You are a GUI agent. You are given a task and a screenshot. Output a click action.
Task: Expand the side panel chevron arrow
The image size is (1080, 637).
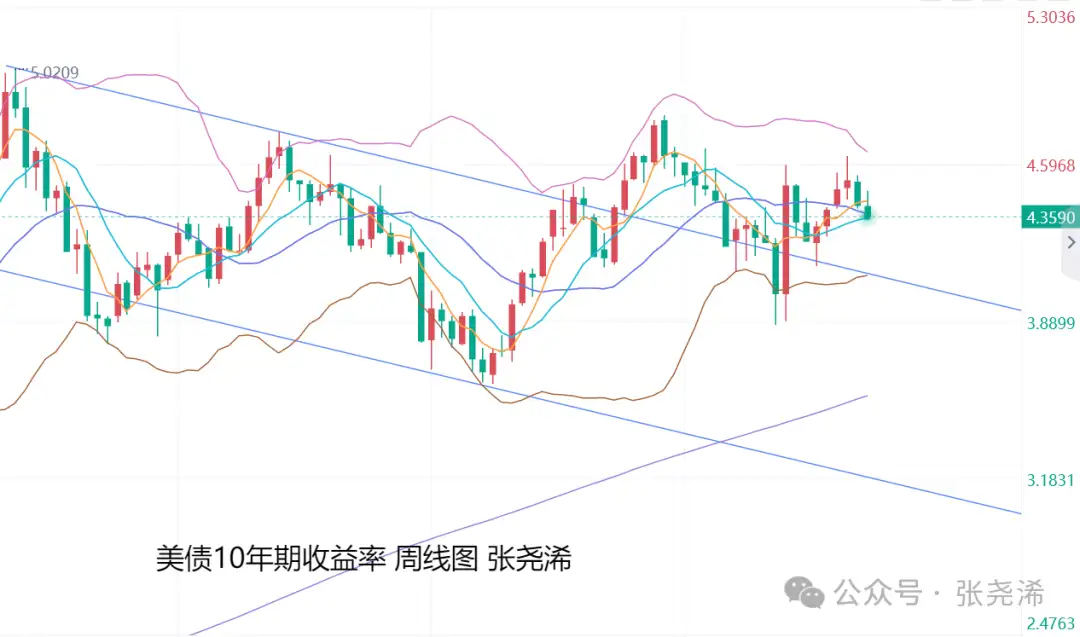coord(1071,242)
